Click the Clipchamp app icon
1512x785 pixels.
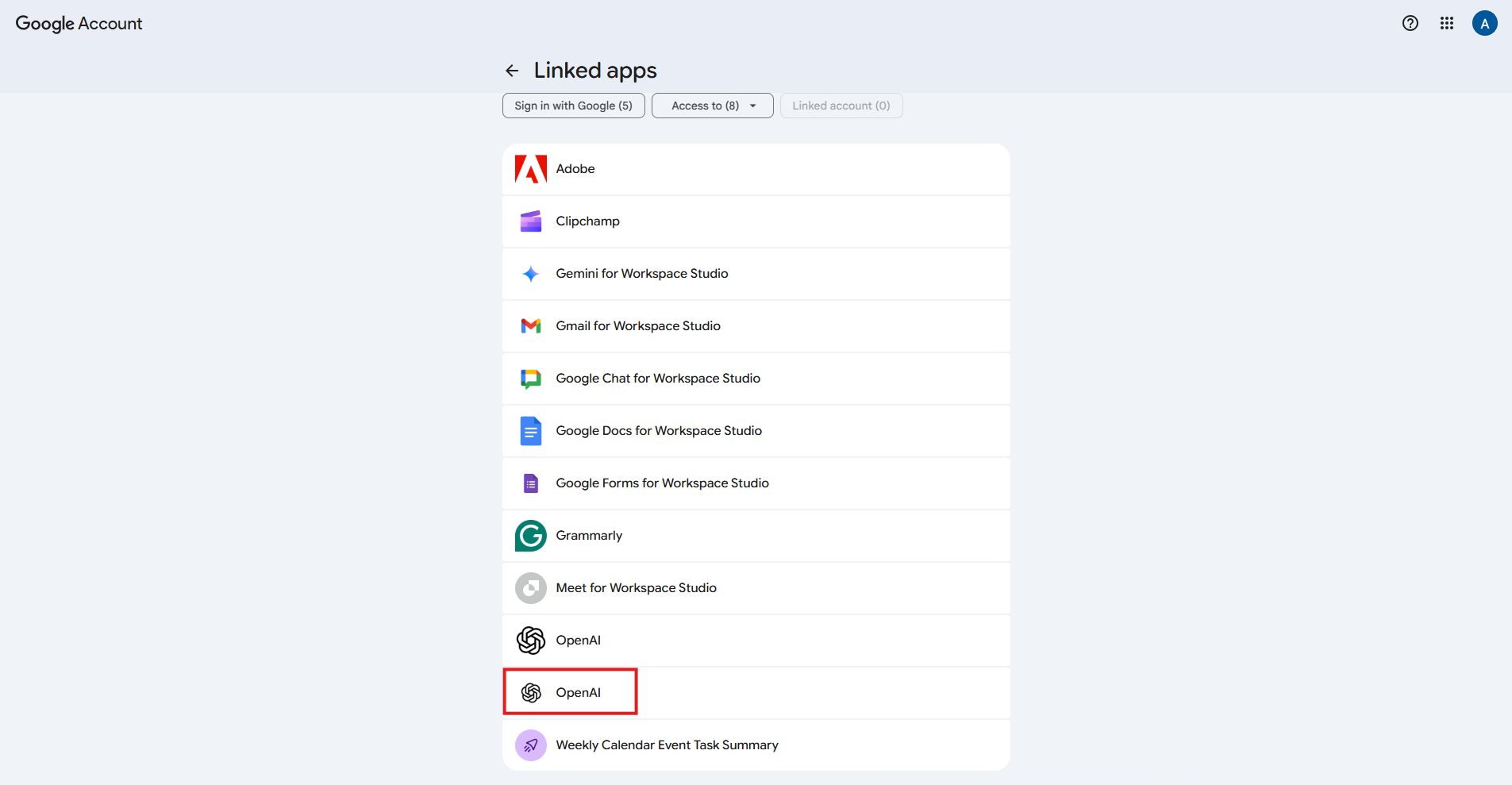[x=531, y=221]
